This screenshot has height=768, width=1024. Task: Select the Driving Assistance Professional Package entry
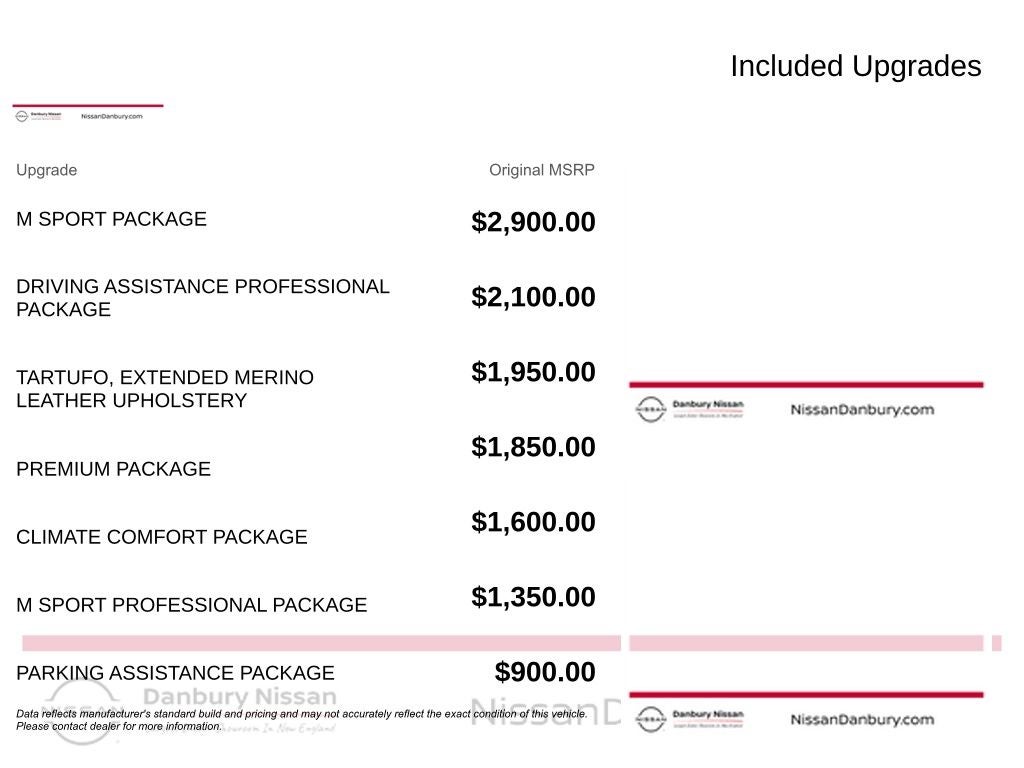click(202, 298)
